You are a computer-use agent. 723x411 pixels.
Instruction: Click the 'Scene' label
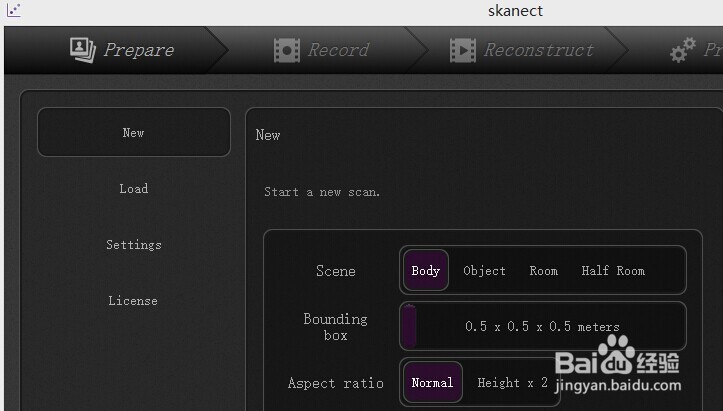(x=336, y=271)
